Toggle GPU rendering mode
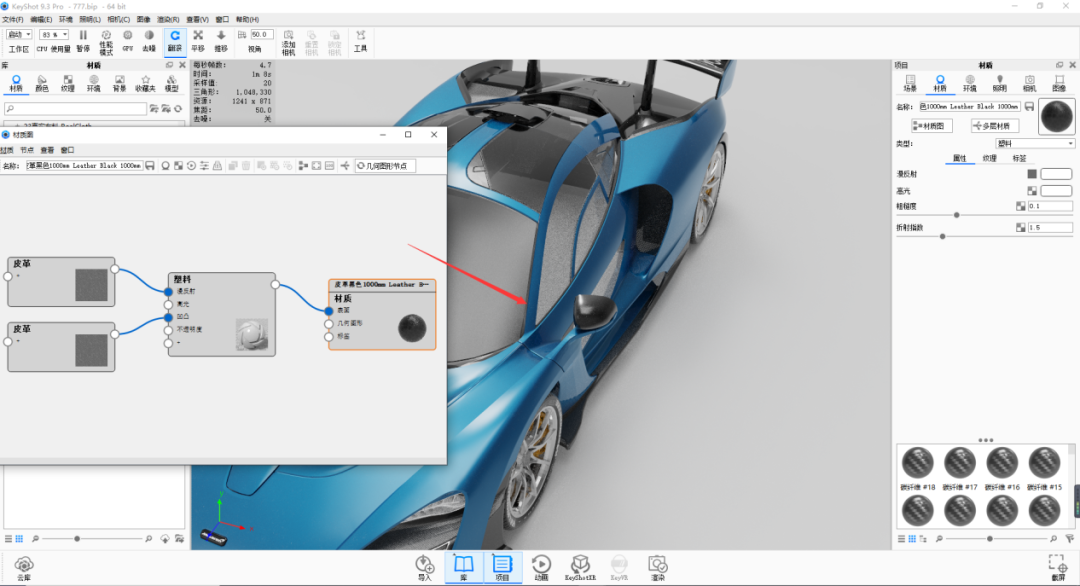 coord(127,41)
